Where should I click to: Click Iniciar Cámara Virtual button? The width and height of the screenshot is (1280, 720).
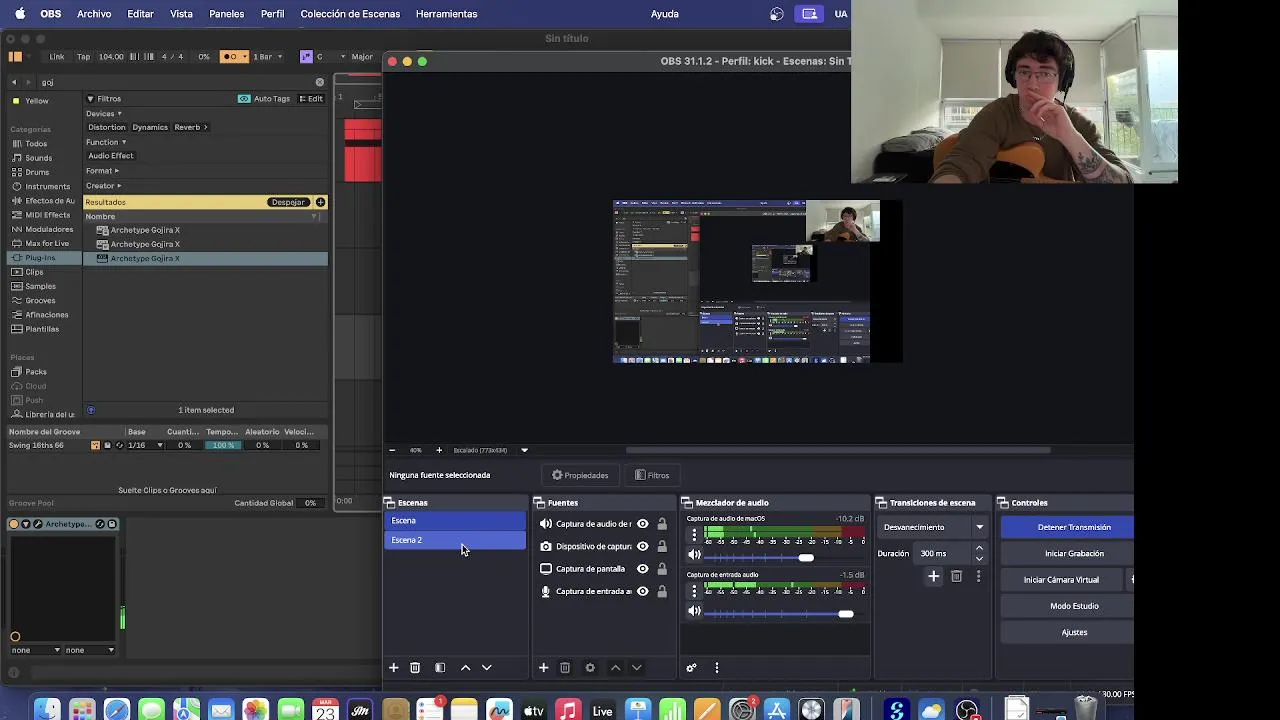(x=1061, y=579)
